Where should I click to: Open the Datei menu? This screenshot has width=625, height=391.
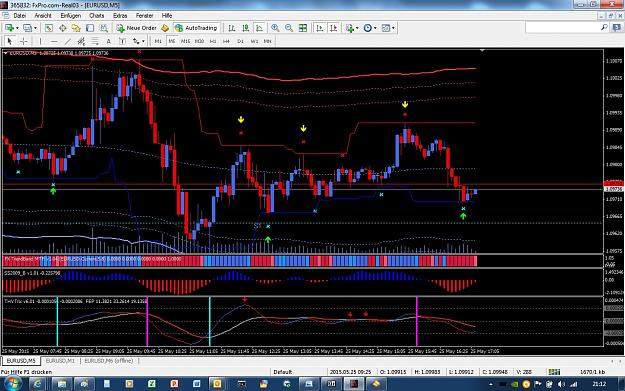coord(20,16)
